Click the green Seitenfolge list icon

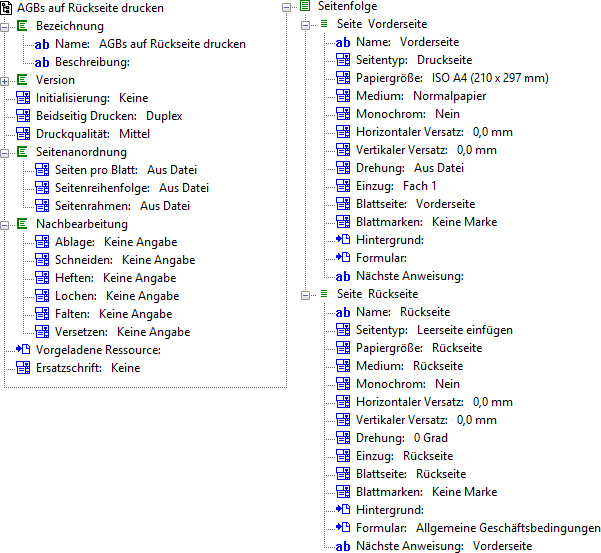(304, 6)
